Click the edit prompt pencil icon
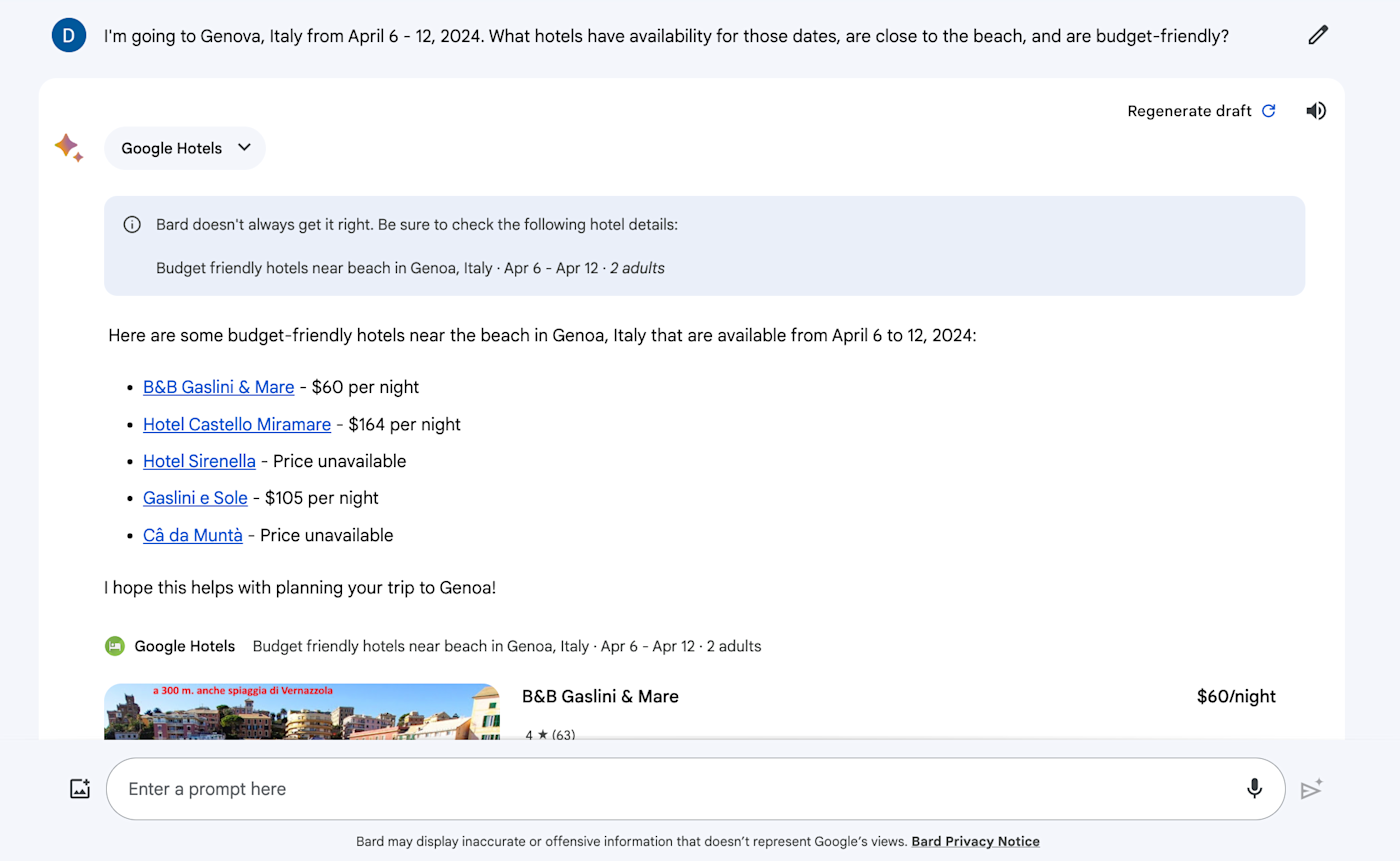The image size is (1400, 861). (1318, 36)
